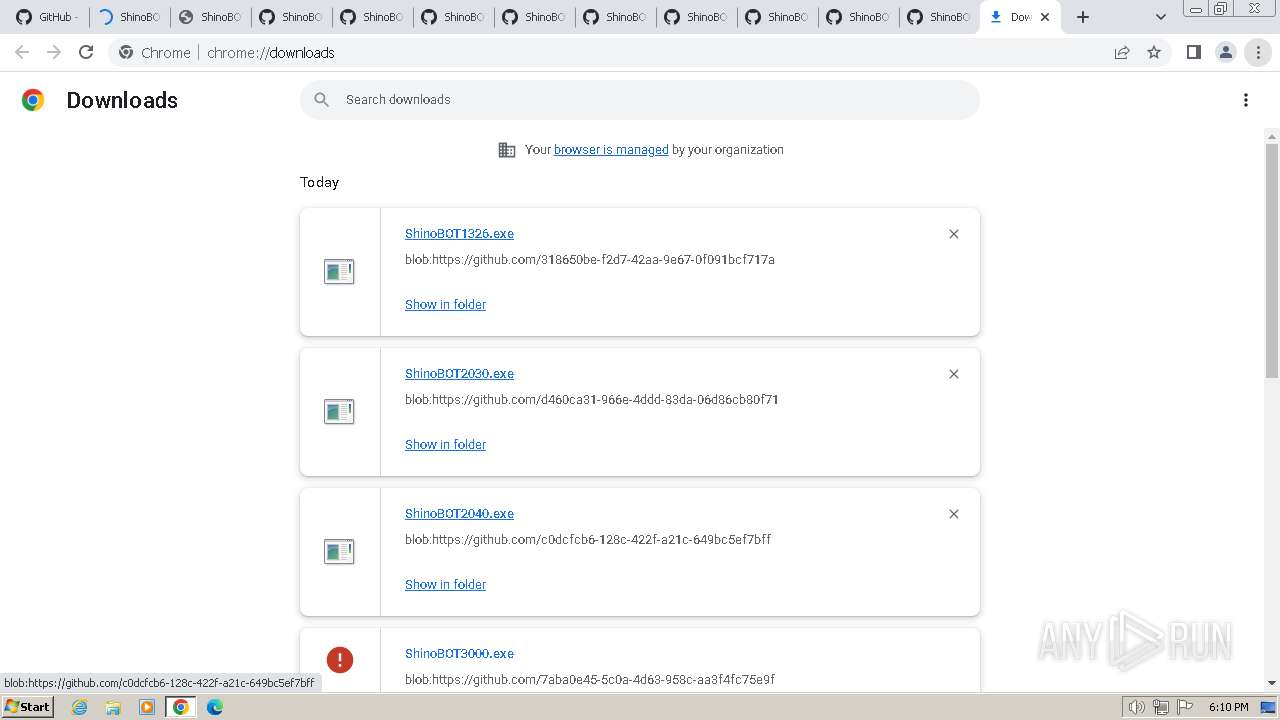Bookmark this tab with star icon
This screenshot has height=720, width=1280.
1154,52
